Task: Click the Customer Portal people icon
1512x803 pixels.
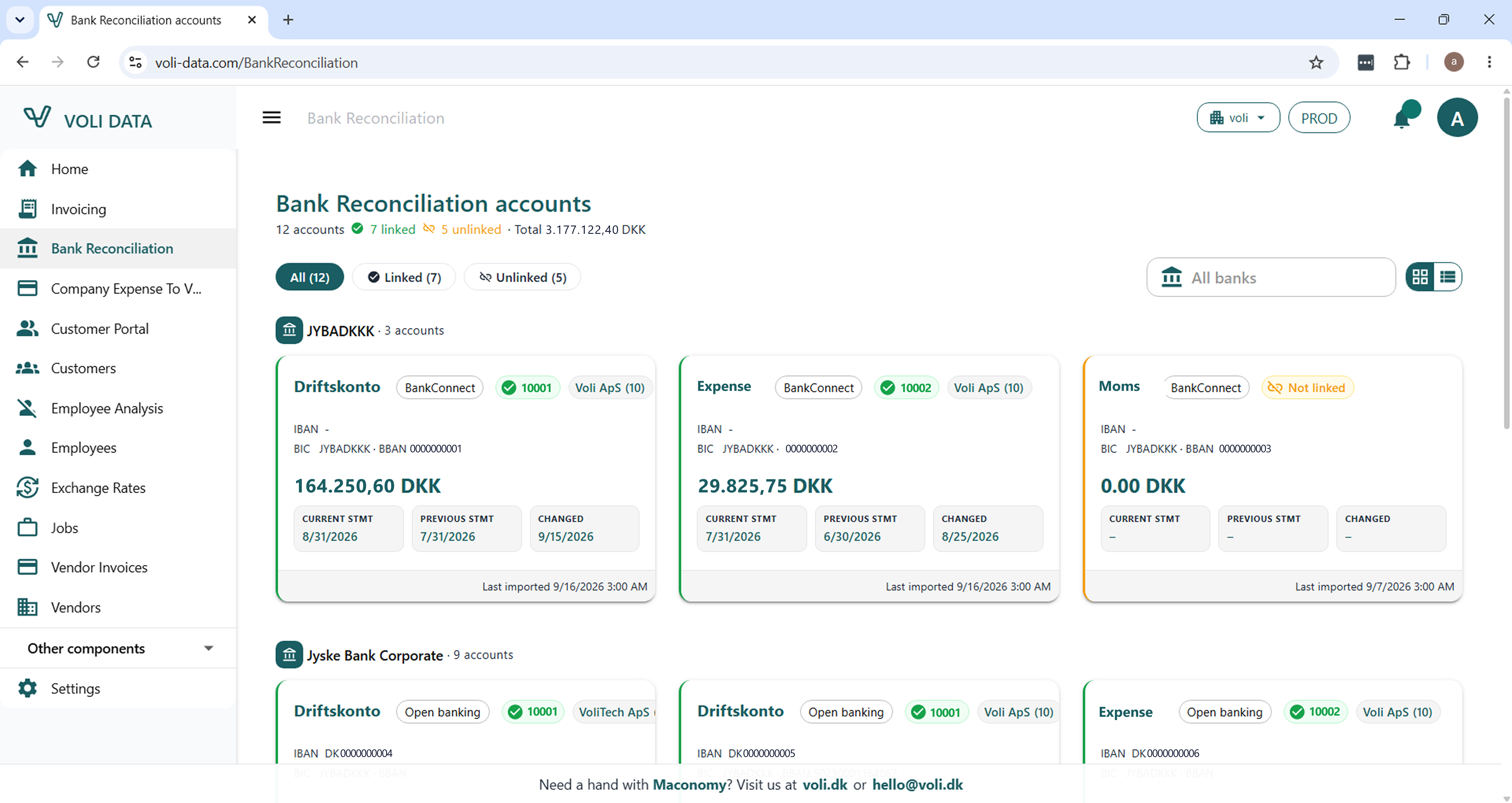Action: pos(27,329)
